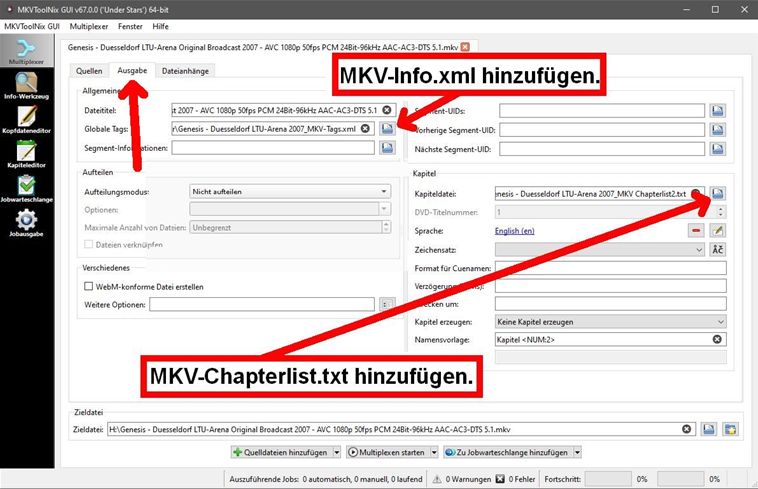Viewport: 758px width, 489px height.
Task: Click into Weitere Optionen input field
Action: pyautogui.click(x=262, y=304)
